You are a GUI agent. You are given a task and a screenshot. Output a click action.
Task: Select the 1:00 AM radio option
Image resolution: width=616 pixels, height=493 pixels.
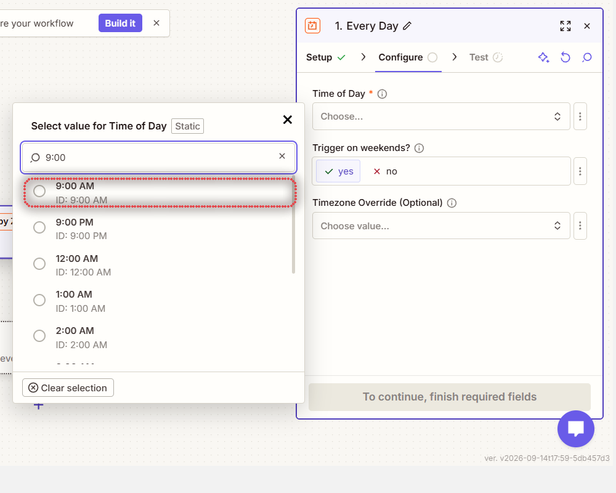(x=39, y=300)
